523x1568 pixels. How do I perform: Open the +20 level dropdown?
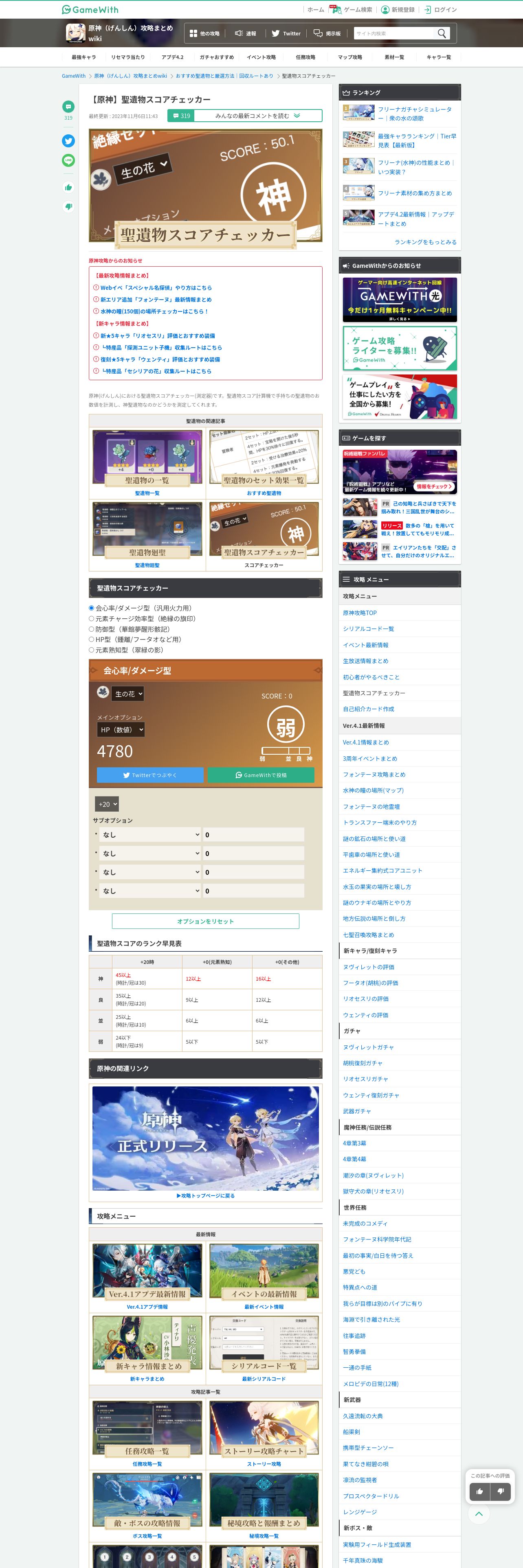point(107,804)
